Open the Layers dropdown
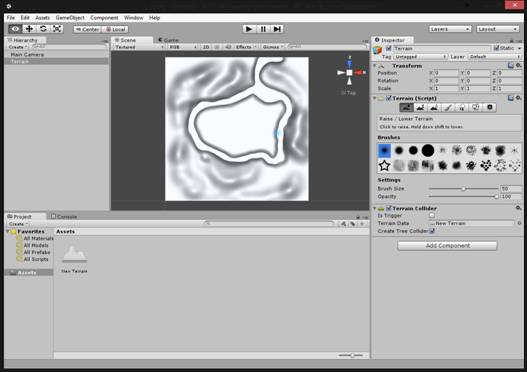This screenshot has height=372, width=527. (450, 29)
